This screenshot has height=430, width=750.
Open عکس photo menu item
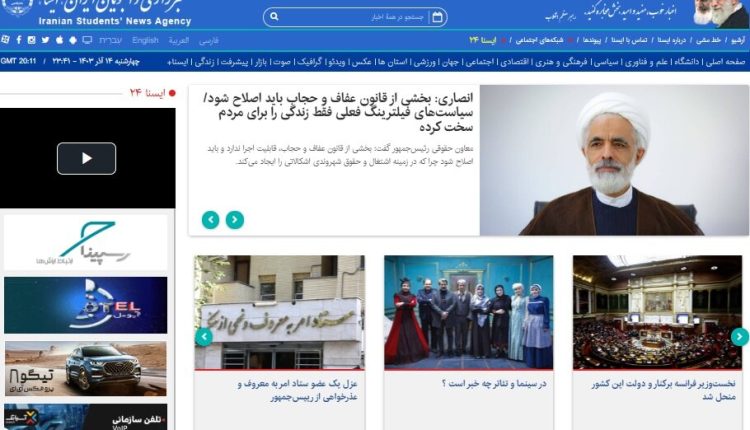pos(362,62)
